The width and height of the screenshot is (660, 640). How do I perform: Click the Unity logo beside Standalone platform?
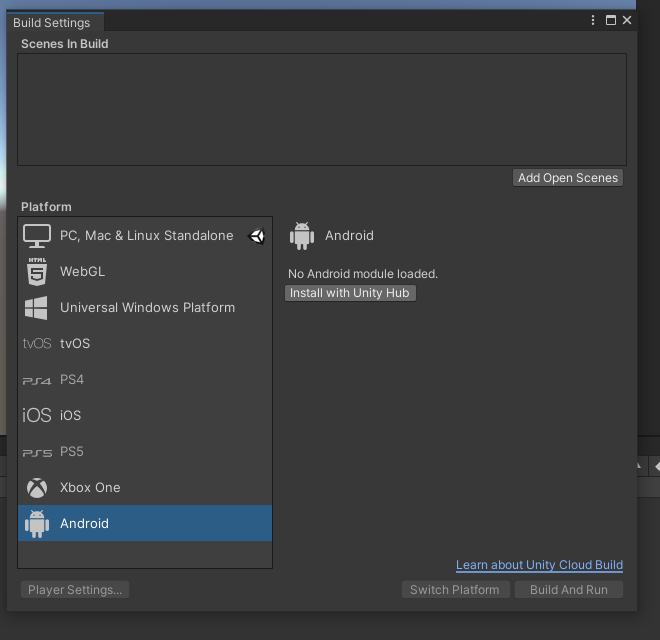[256, 236]
